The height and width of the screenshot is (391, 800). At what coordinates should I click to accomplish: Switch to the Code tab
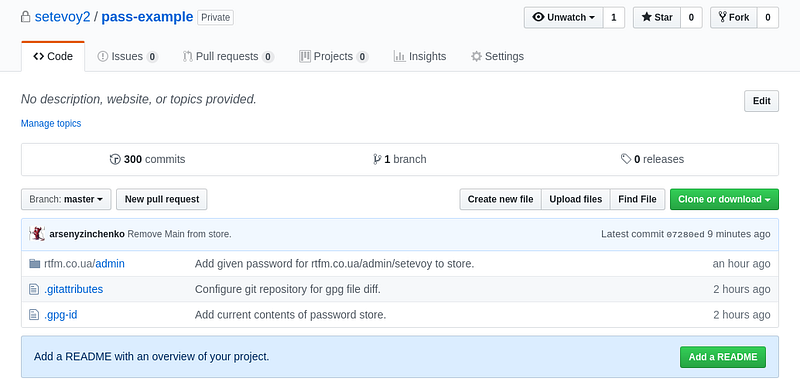coord(53,56)
